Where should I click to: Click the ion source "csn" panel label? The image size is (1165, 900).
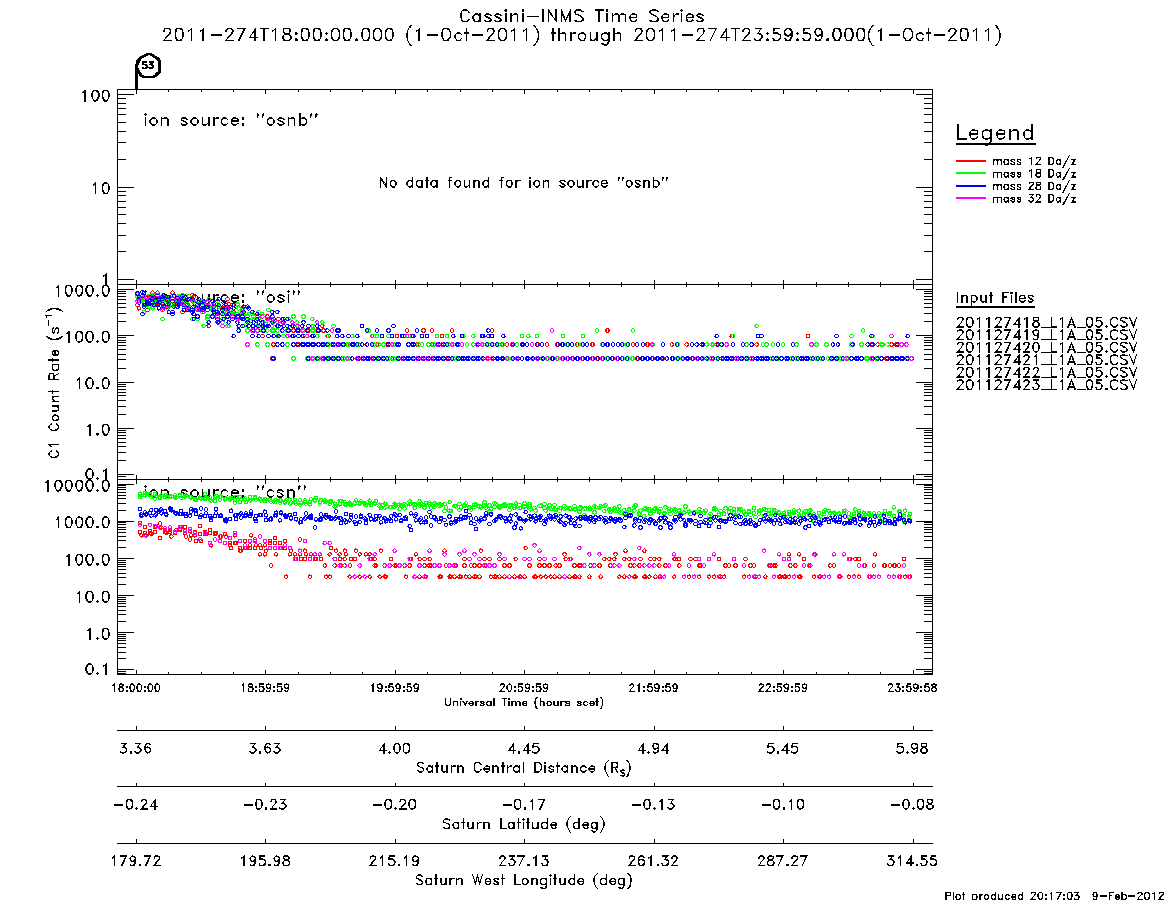pos(224,493)
